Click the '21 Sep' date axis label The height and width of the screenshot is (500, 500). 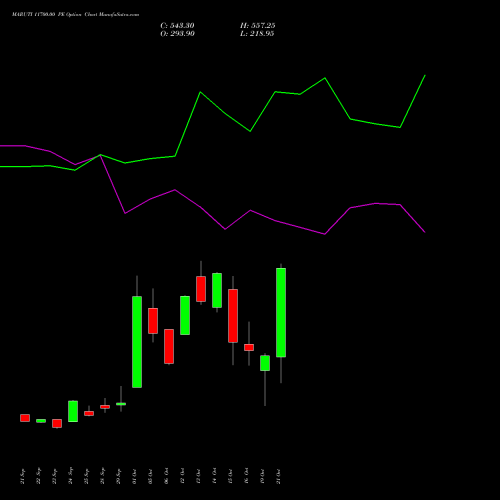coord(22,476)
